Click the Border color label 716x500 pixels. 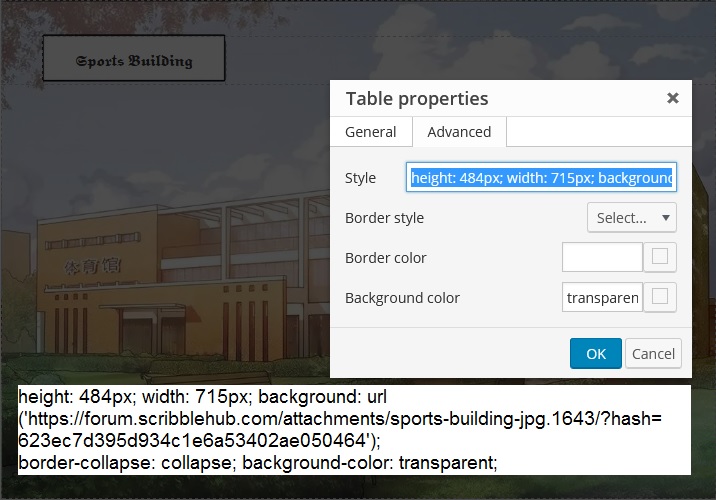[x=385, y=258]
